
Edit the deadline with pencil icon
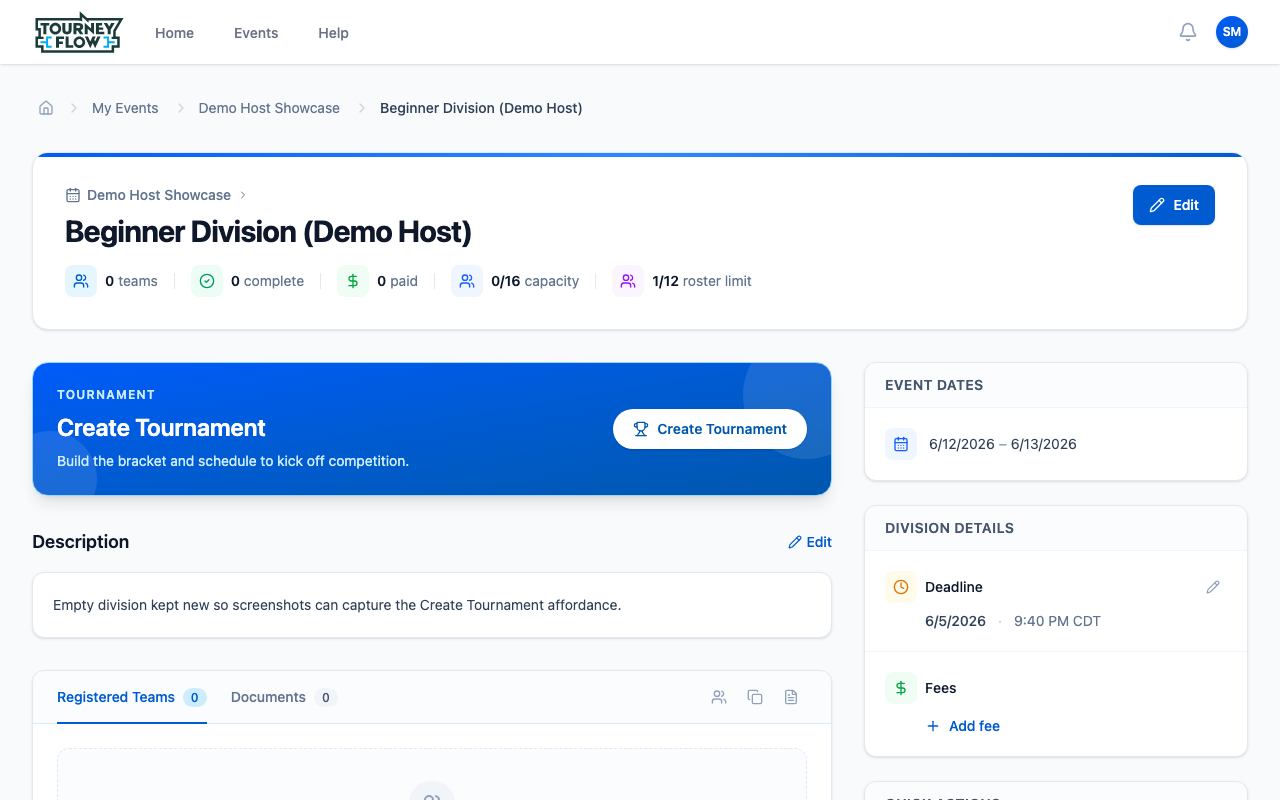tap(1213, 587)
